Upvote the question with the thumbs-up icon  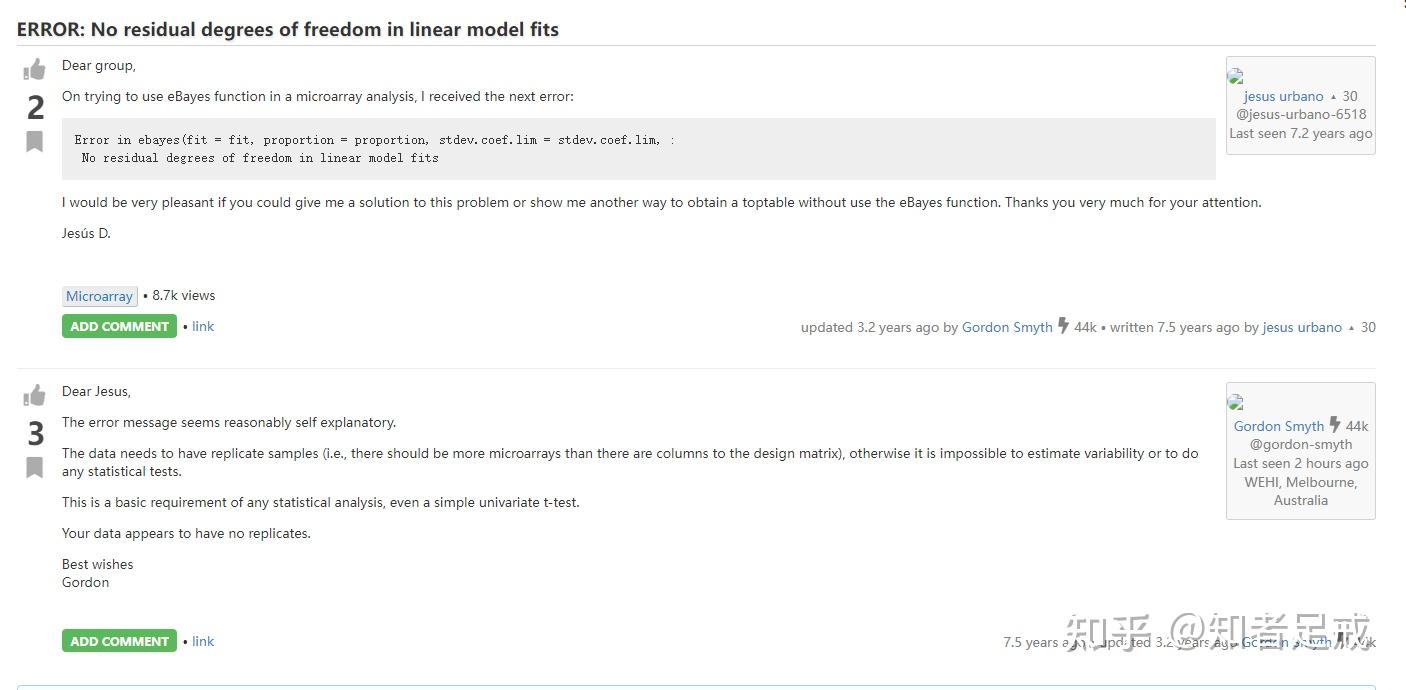pos(34,68)
